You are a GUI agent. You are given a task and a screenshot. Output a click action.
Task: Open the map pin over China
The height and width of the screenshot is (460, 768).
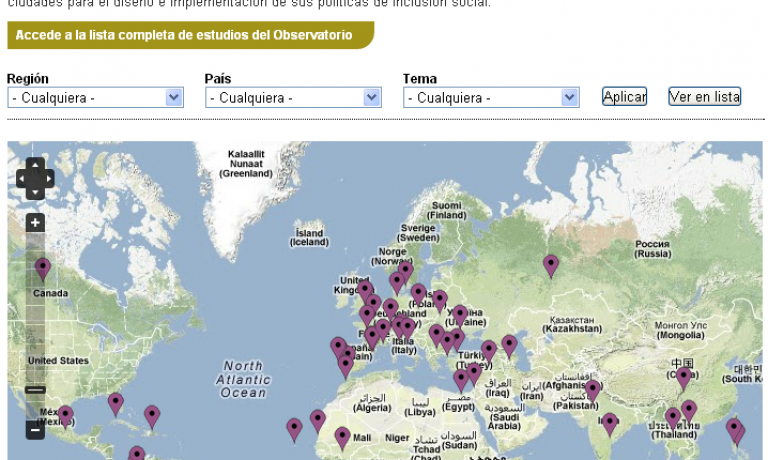coord(684,377)
